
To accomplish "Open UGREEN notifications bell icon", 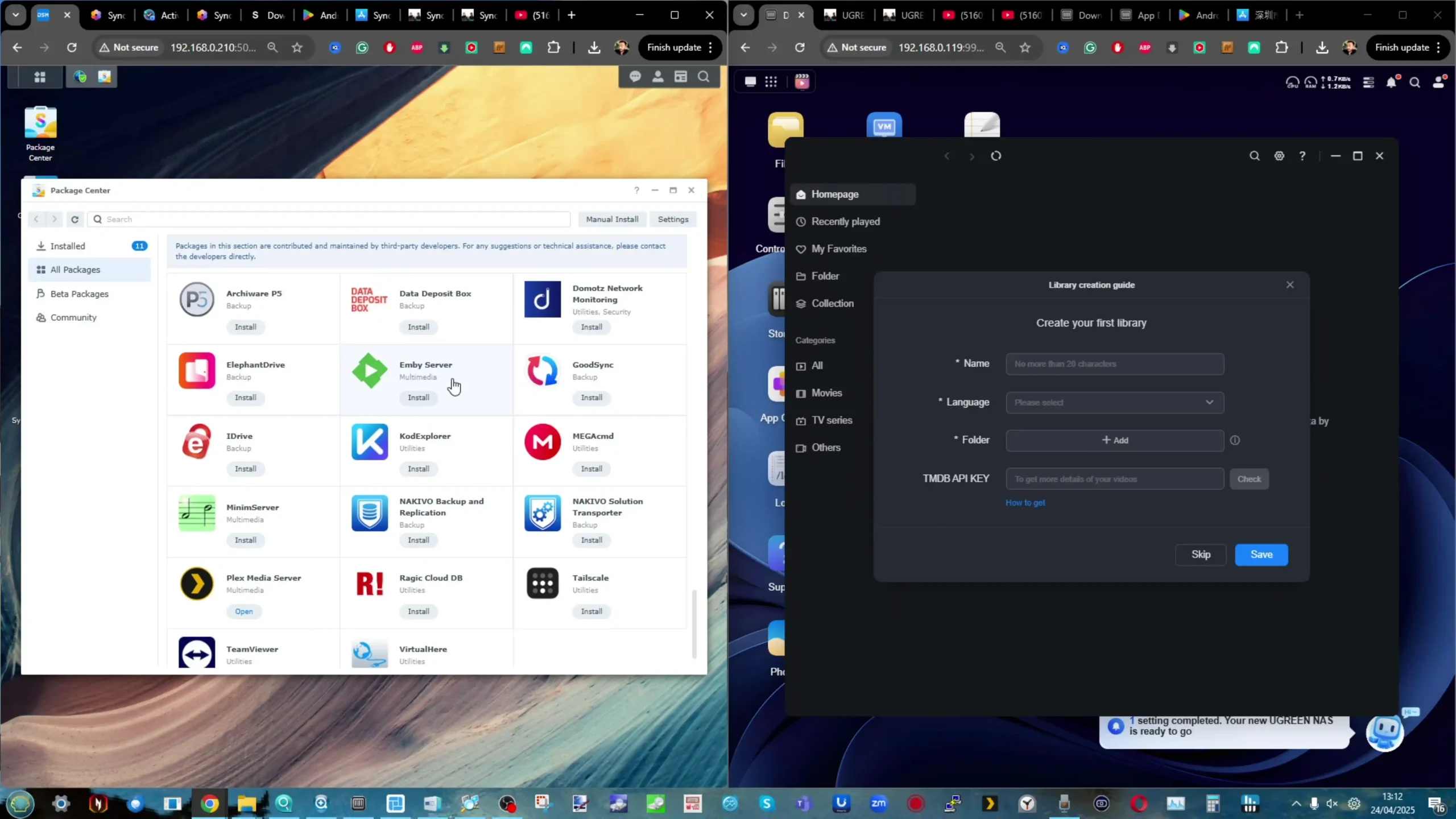I will [1392, 82].
